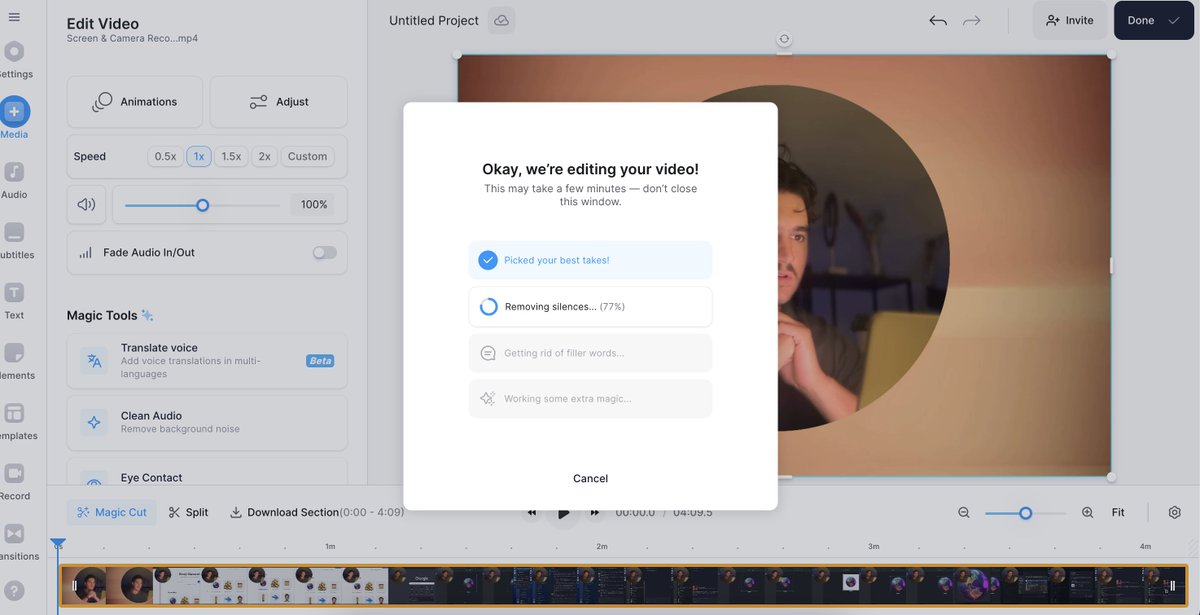Open the Animations panel
Viewport: 1200px width, 615px height.
click(135, 102)
